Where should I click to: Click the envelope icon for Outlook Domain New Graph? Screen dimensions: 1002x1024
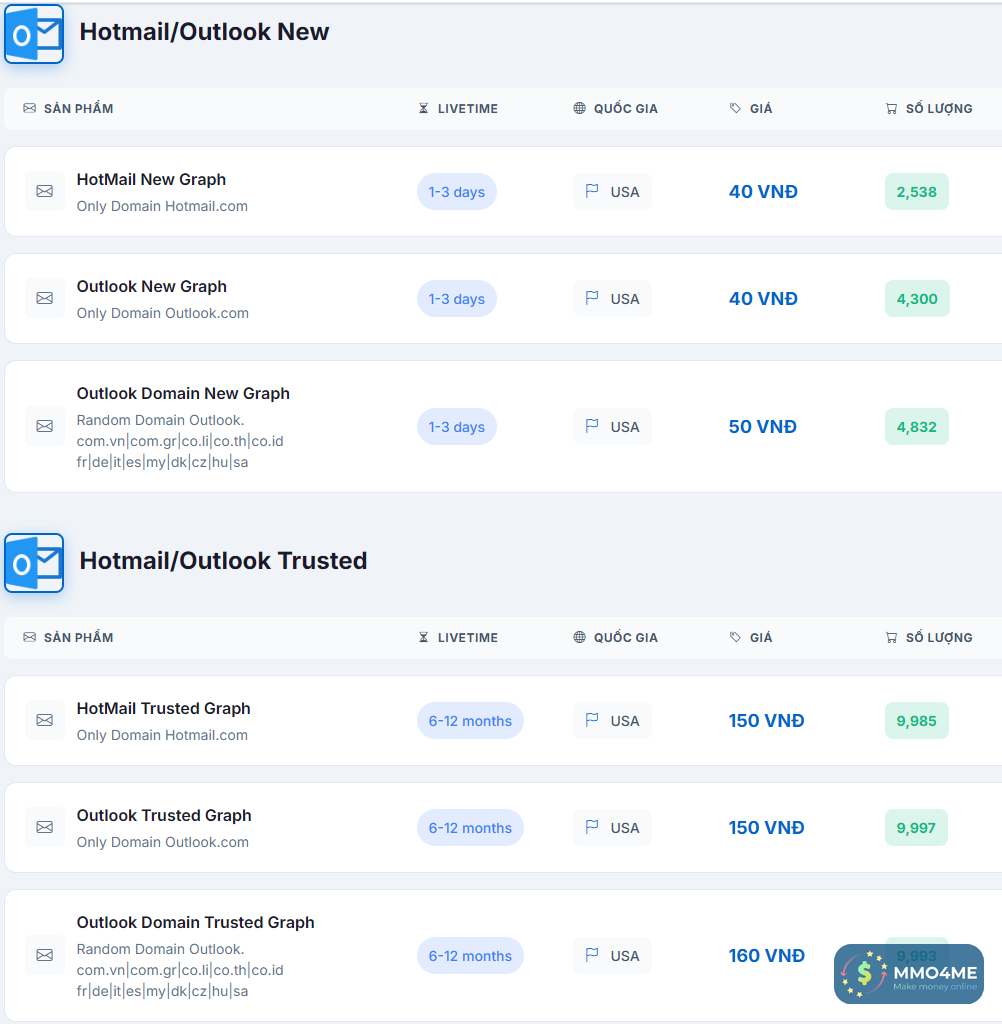45,426
